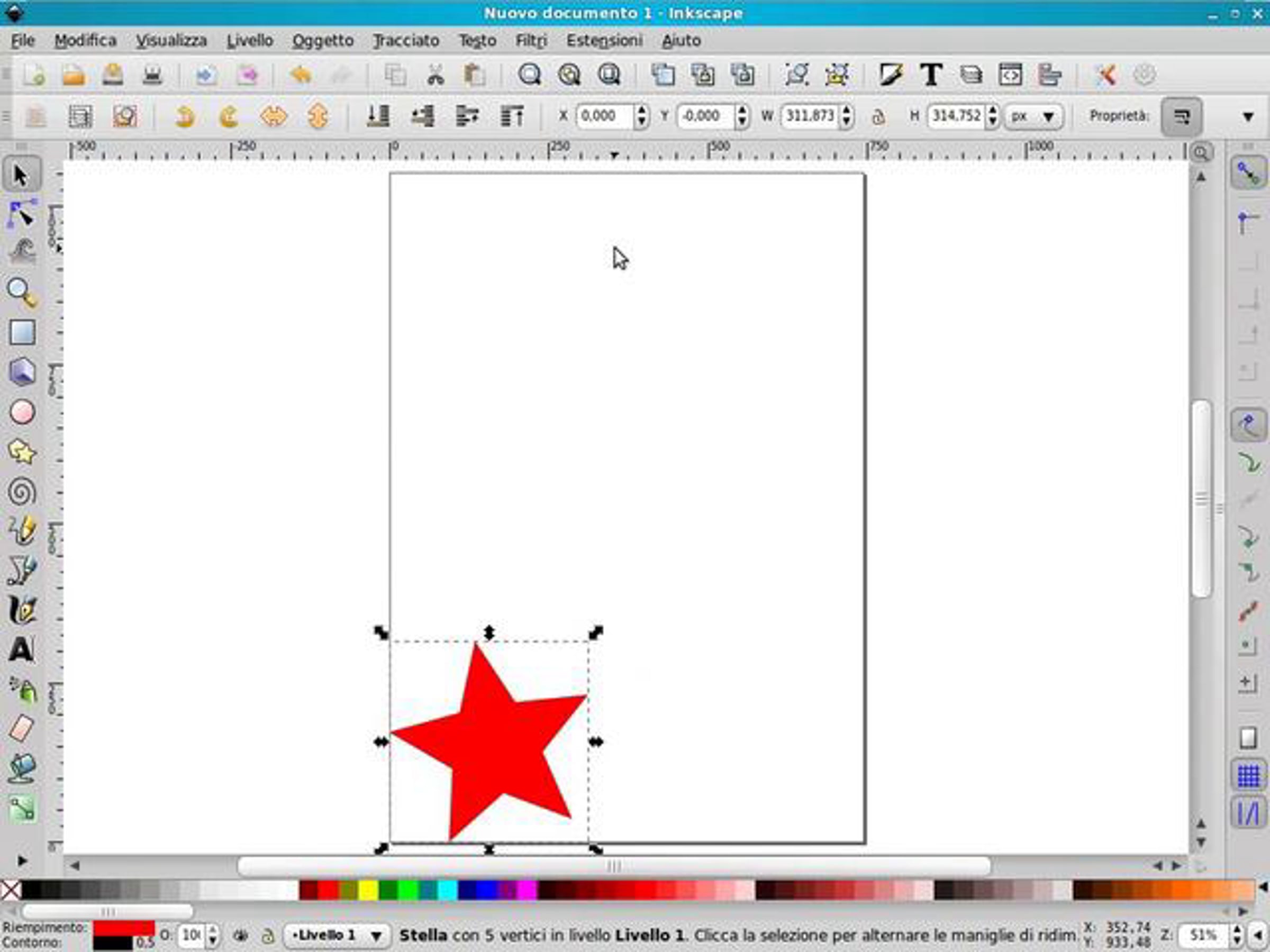Select the Text tool in toolbox

(x=22, y=650)
